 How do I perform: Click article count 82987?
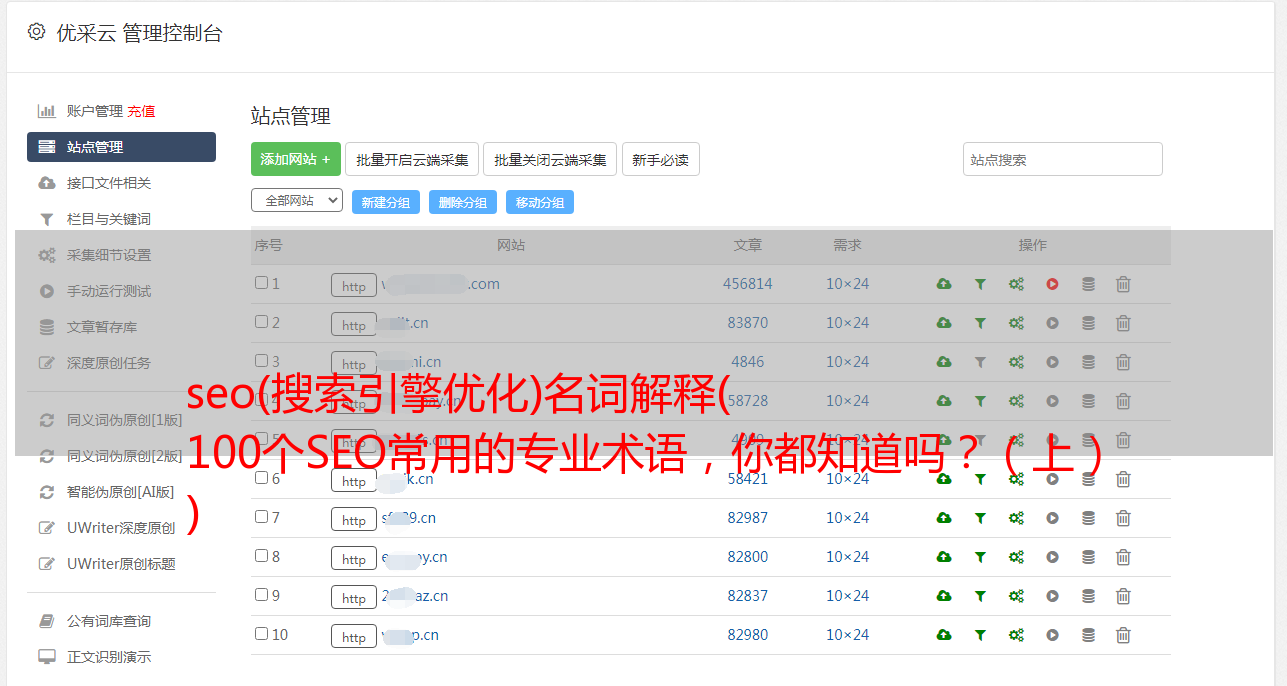(x=748, y=518)
